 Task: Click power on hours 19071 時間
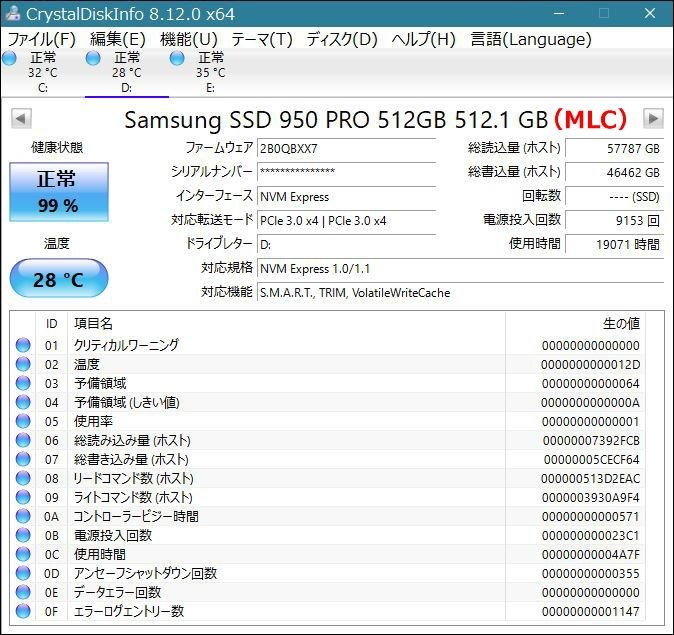[x=614, y=245]
